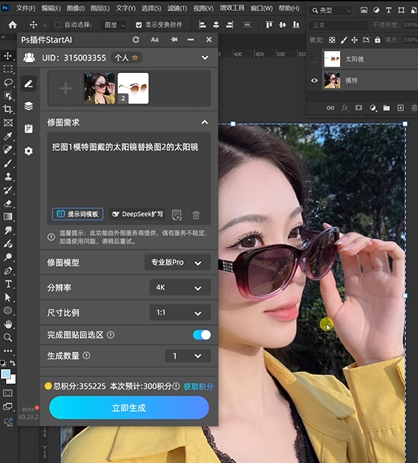Open the StartAI layers sidebar icon
This screenshot has height=463, width=418.
[29, 106]
